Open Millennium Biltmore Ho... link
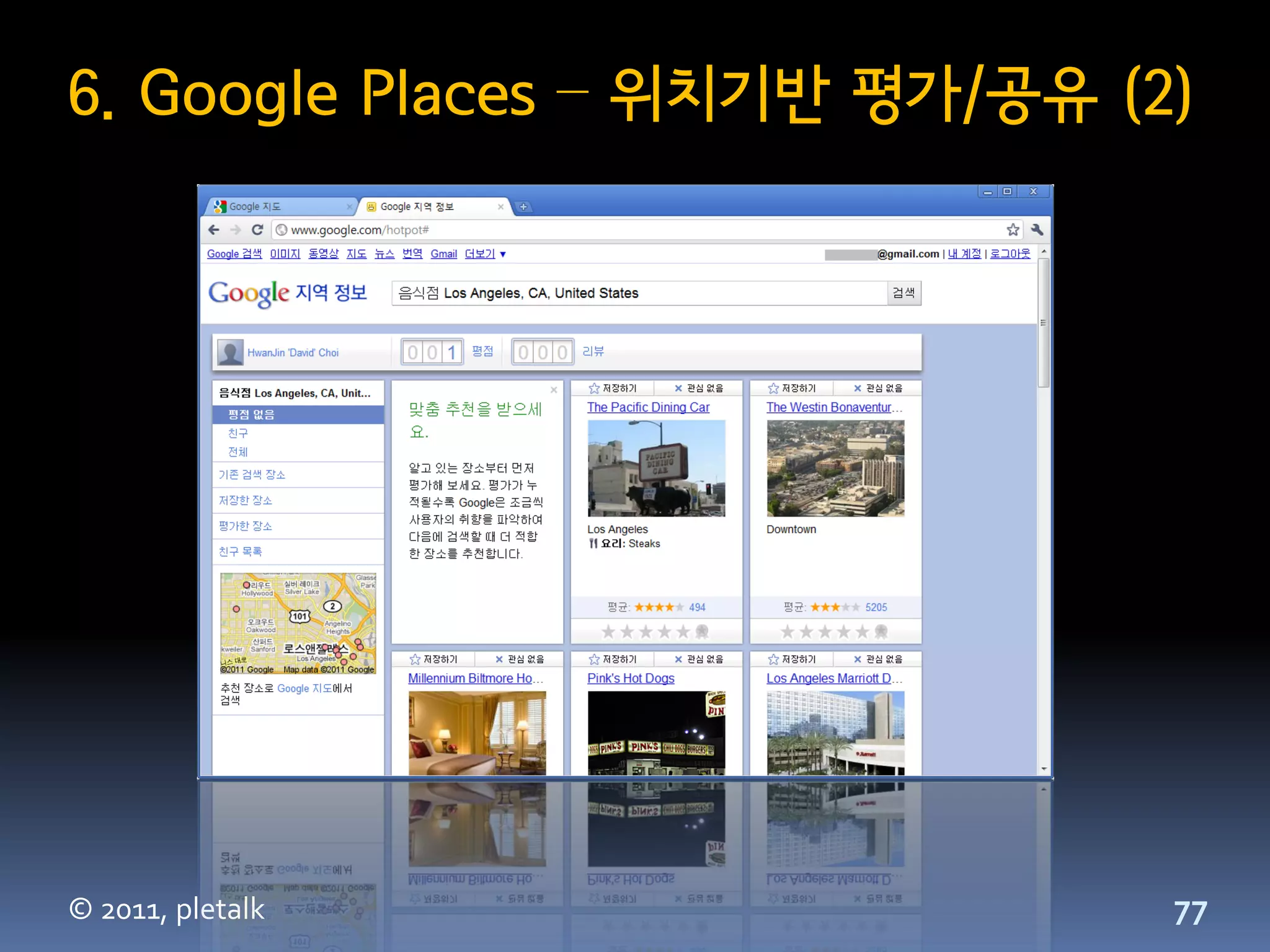 (x=476, y=678)
